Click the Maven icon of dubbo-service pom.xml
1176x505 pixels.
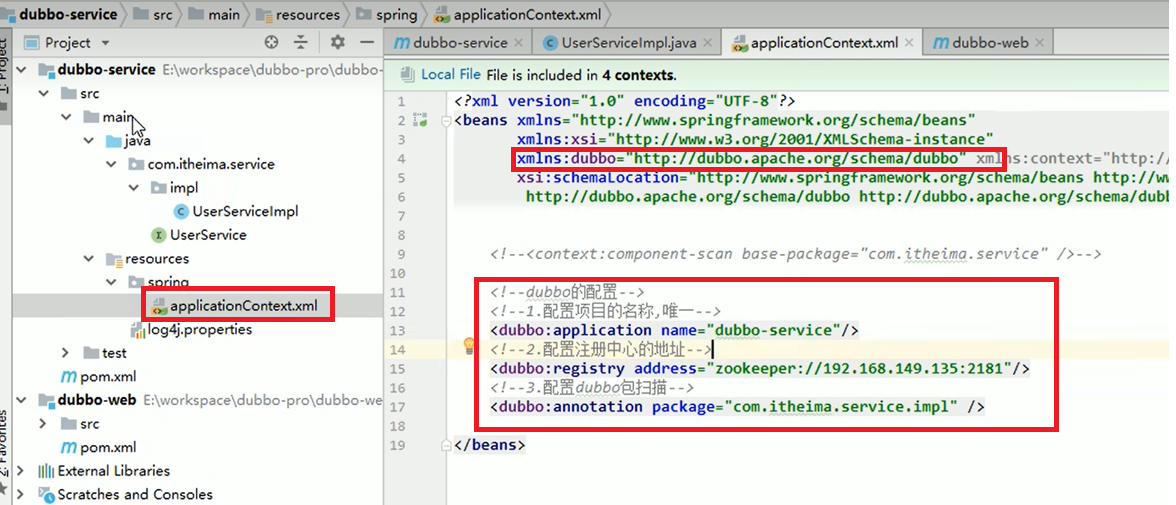tap(68, 377)
